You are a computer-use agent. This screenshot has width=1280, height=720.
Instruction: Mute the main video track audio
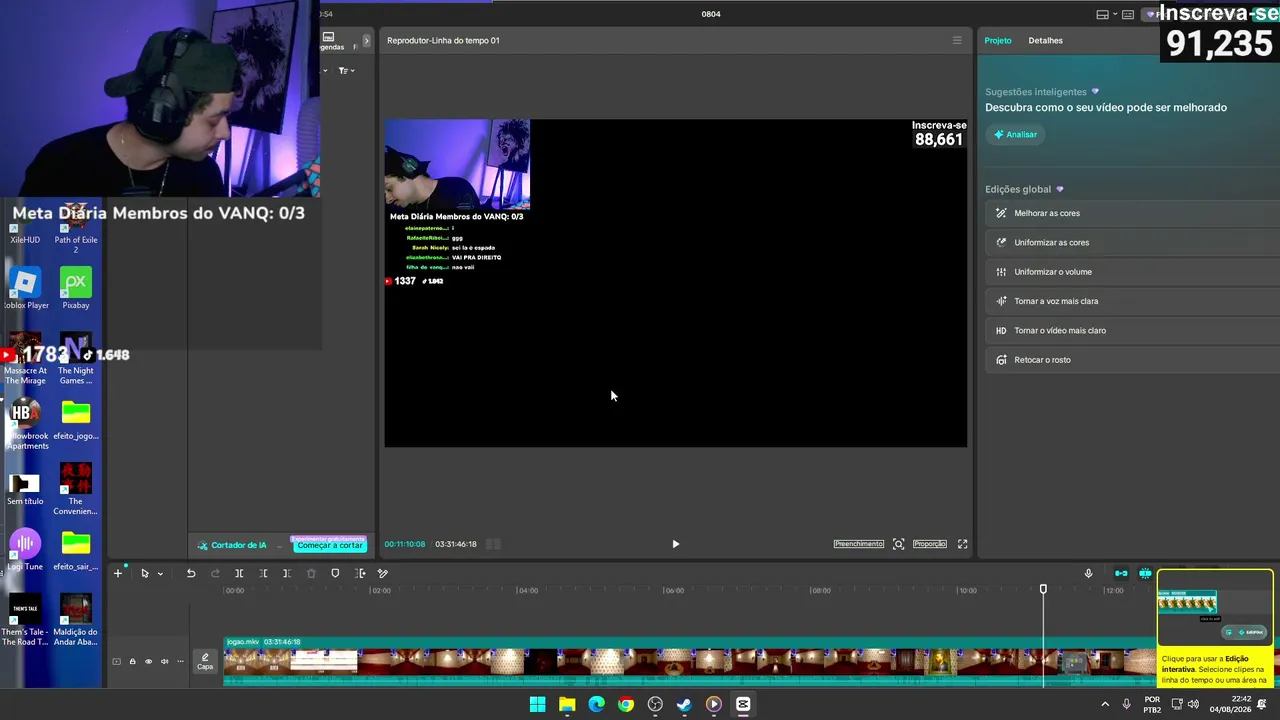tap(164, 661)
